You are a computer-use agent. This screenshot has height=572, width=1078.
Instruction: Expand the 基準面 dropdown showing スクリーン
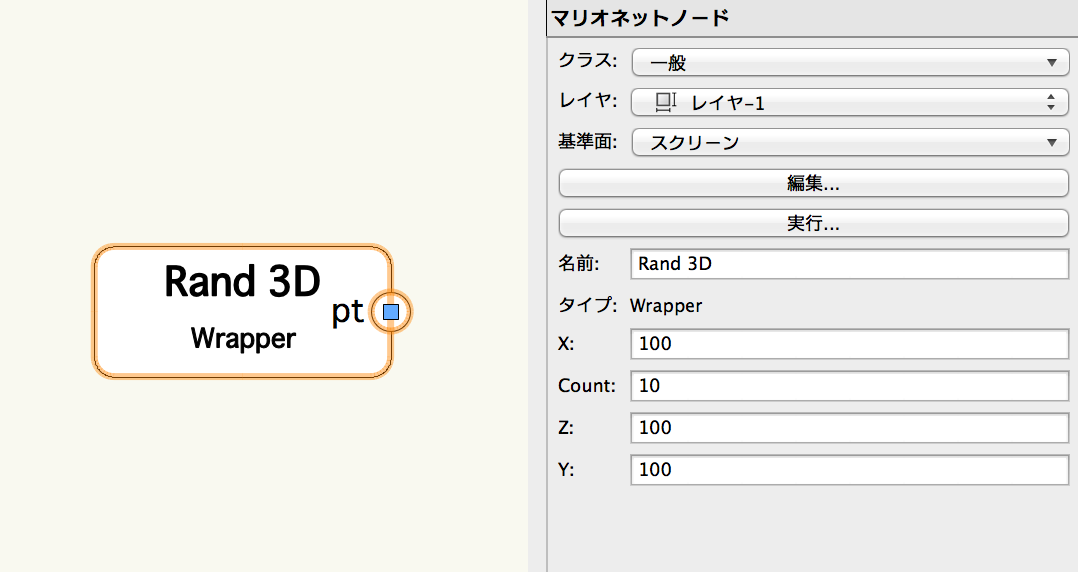click(x=850, y=142)
